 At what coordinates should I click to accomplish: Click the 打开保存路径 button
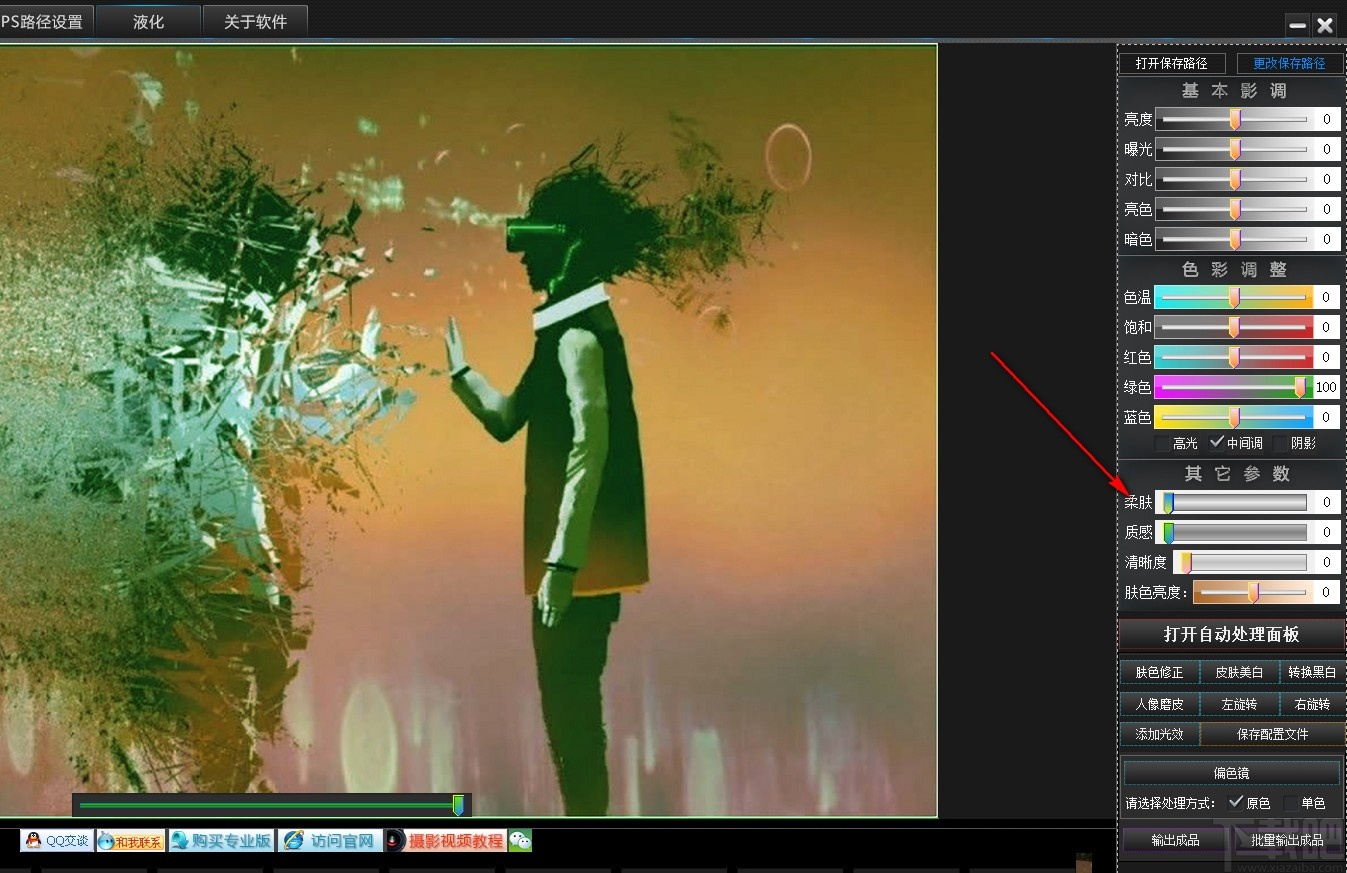[1171, 63]
